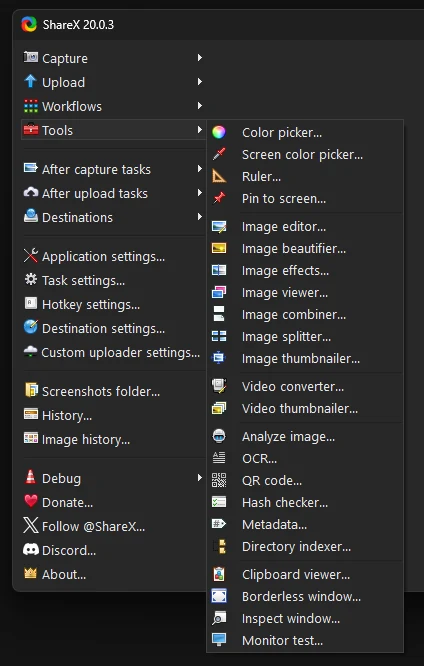Viewport: 424px width, 666px height.
Task: Click the Donate heart icon
Action: pos(31,501)
